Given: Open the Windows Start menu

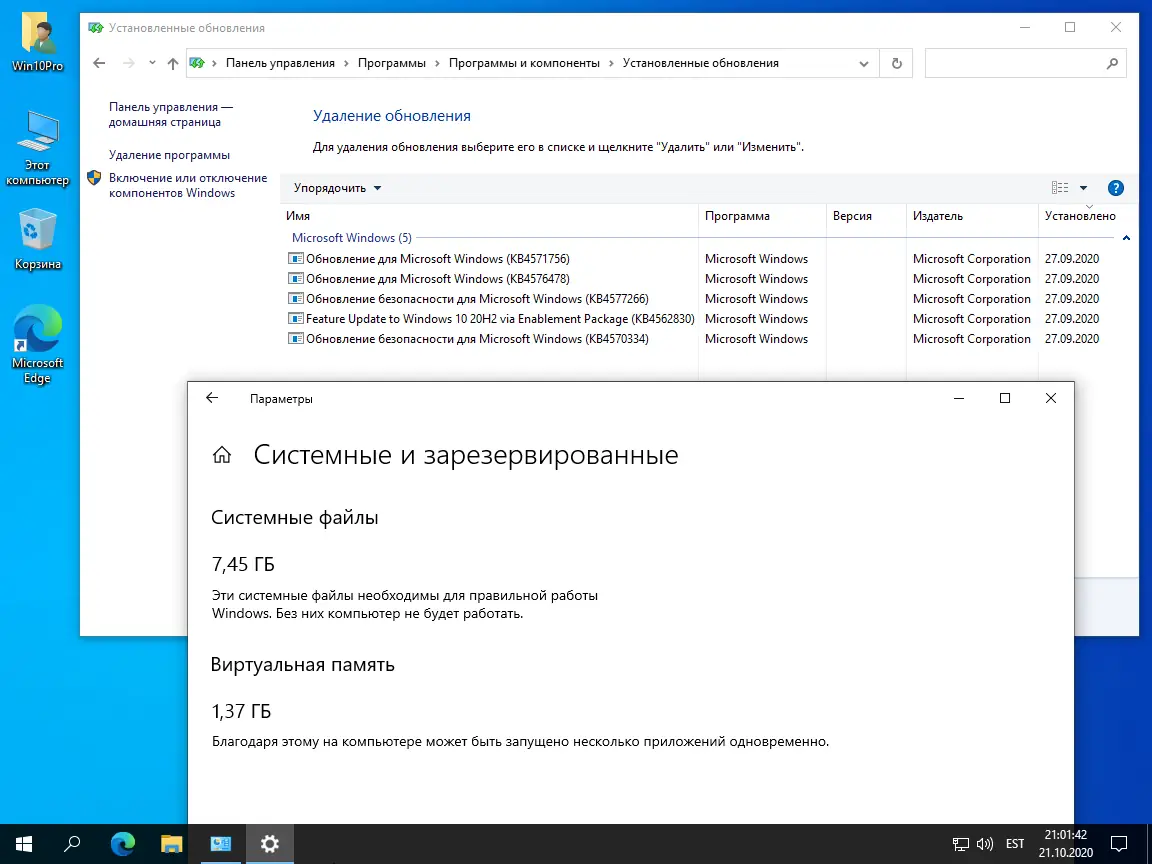Looking at the screenshot, I should pos(24,843).
